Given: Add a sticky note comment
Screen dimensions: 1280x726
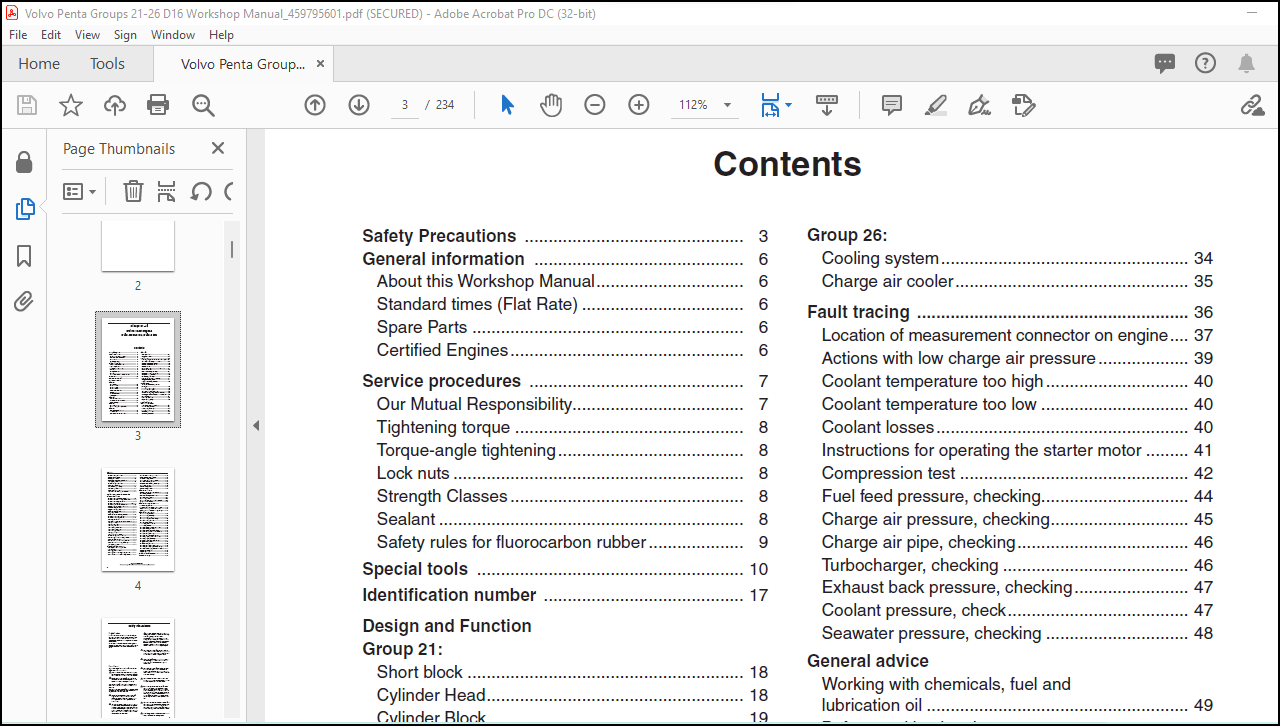Looking at the screenshot, I should point(892,105).
